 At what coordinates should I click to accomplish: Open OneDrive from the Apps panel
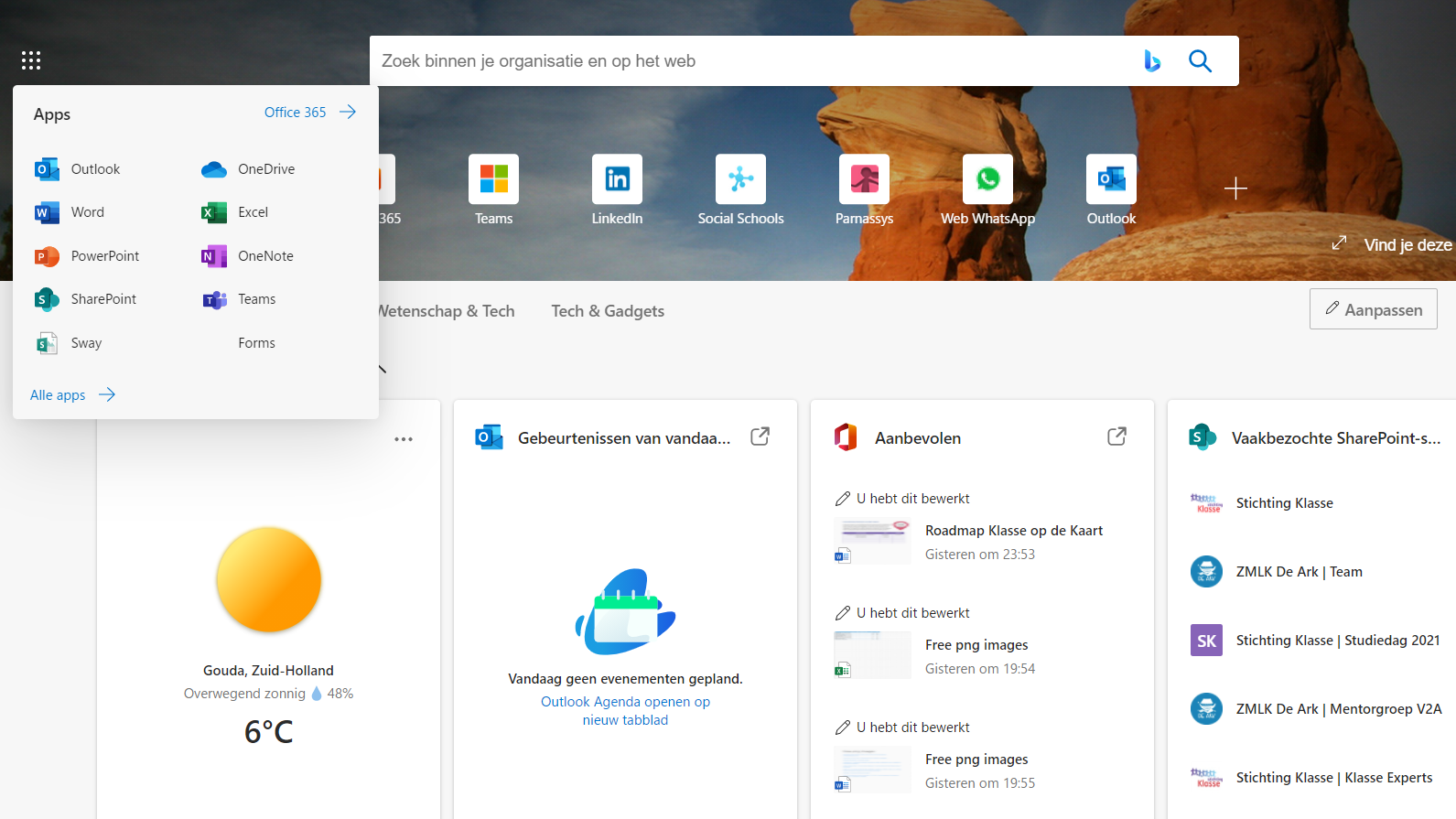click(248, 169)
